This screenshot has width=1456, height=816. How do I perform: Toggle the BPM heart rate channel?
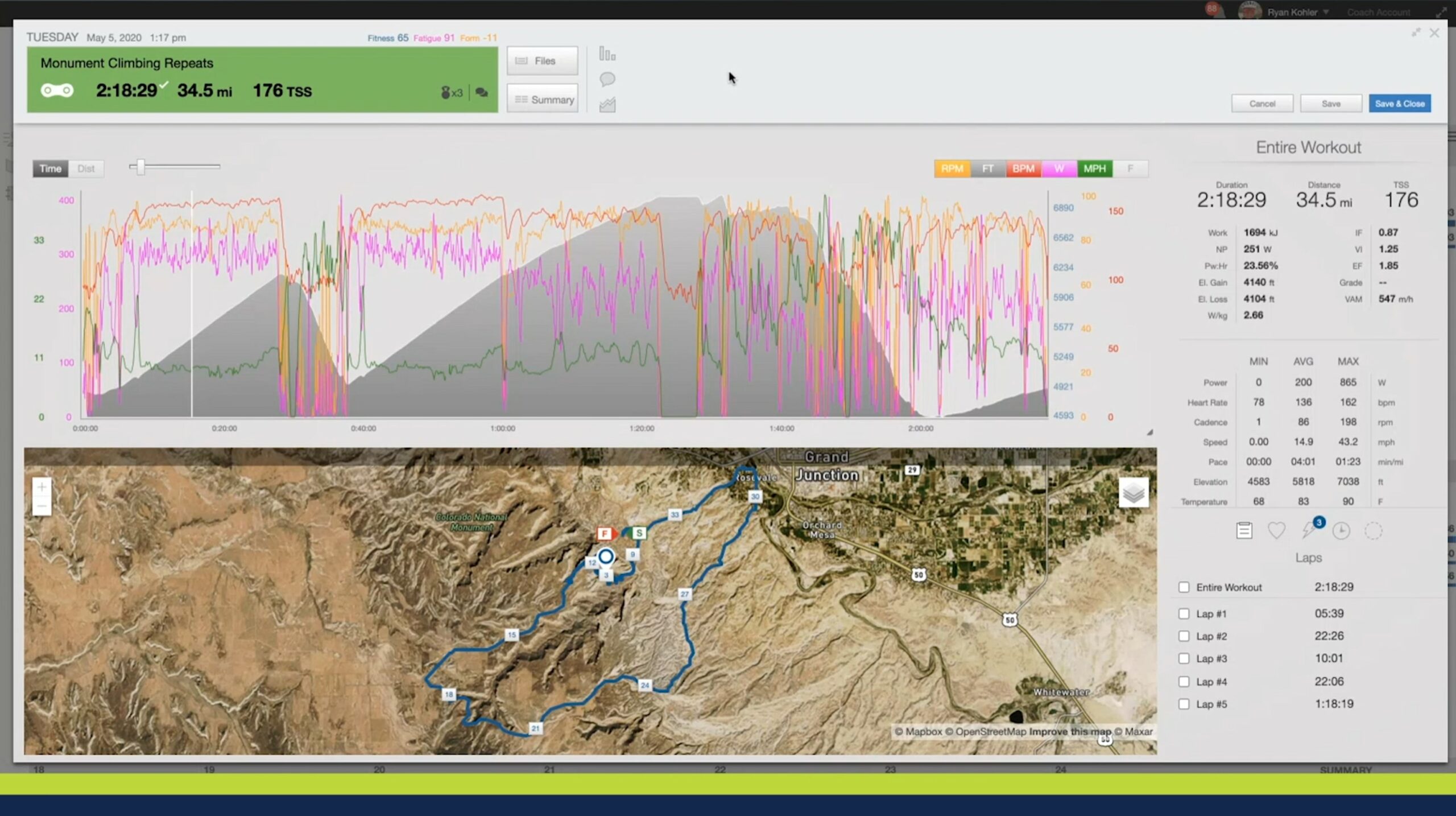click(x=1023, y=168)
